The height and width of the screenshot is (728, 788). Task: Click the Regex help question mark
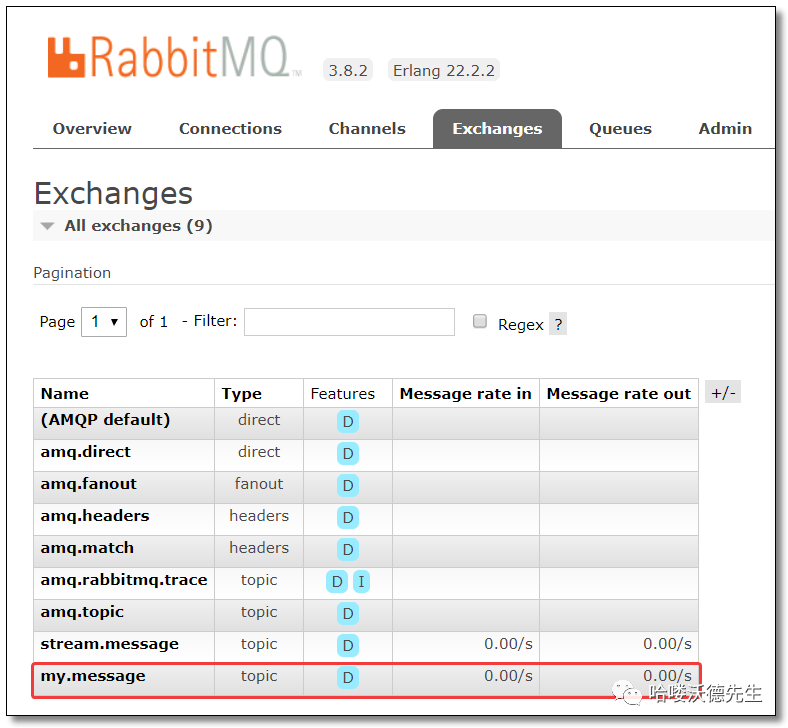coord(558,324)
